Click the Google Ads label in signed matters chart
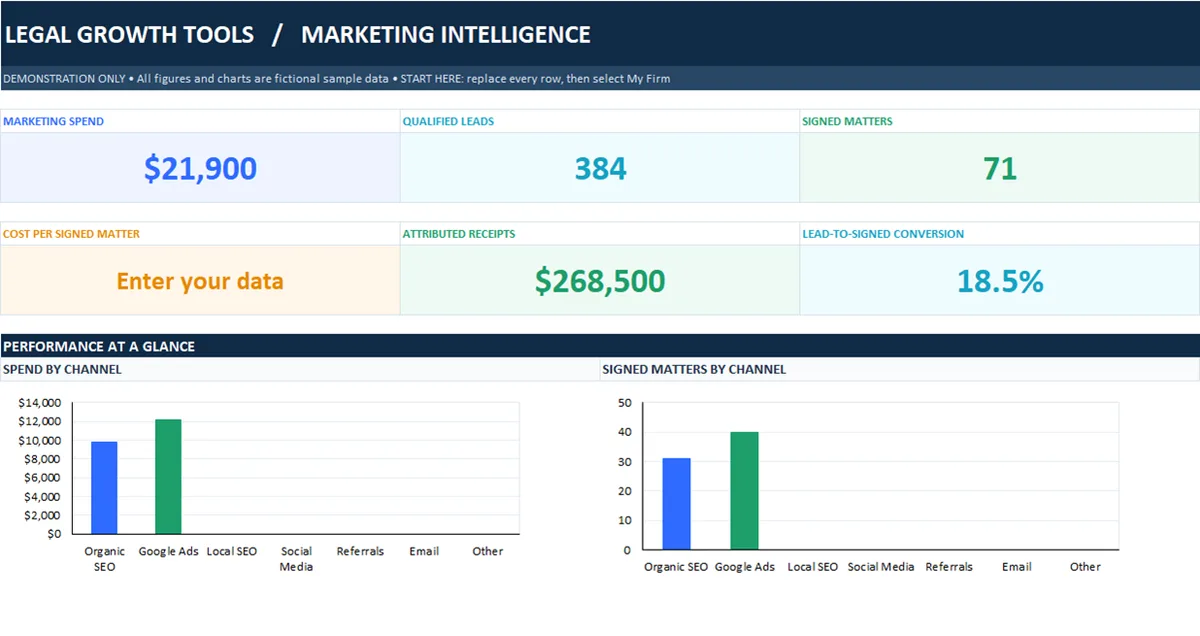 point(744,567)
